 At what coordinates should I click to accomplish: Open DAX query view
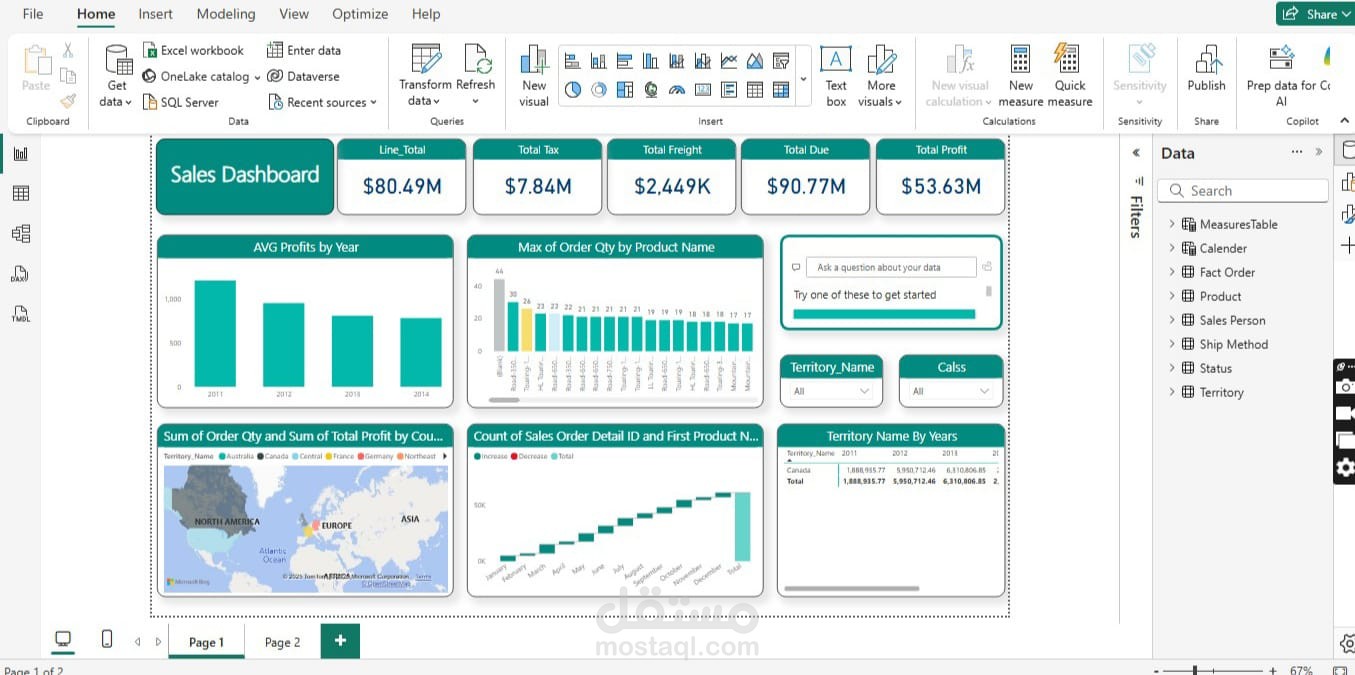(20, 274)
